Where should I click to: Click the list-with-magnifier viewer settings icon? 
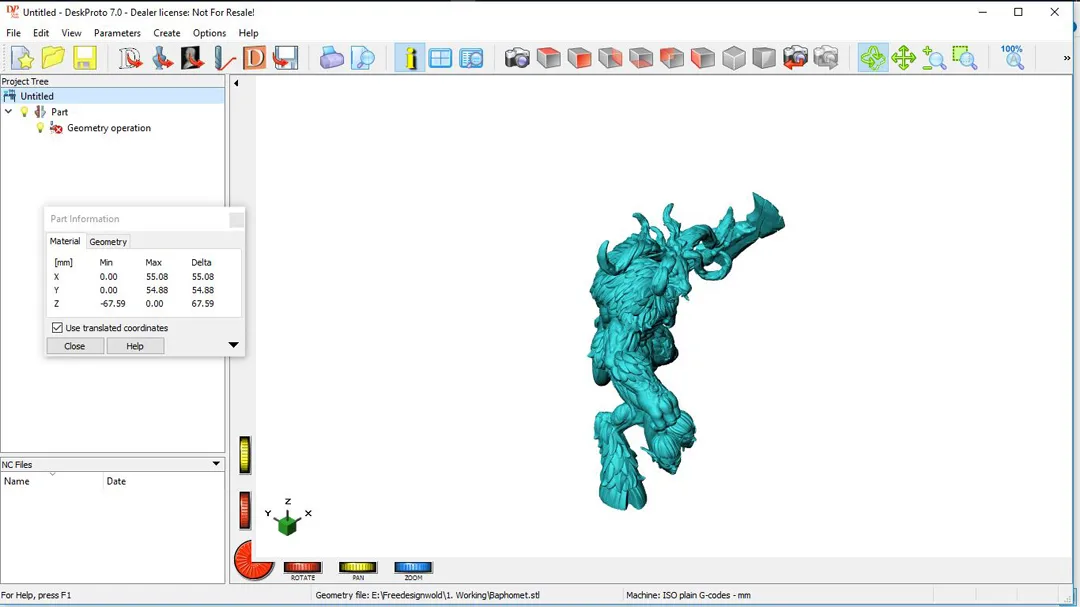[x=472, y=58]
